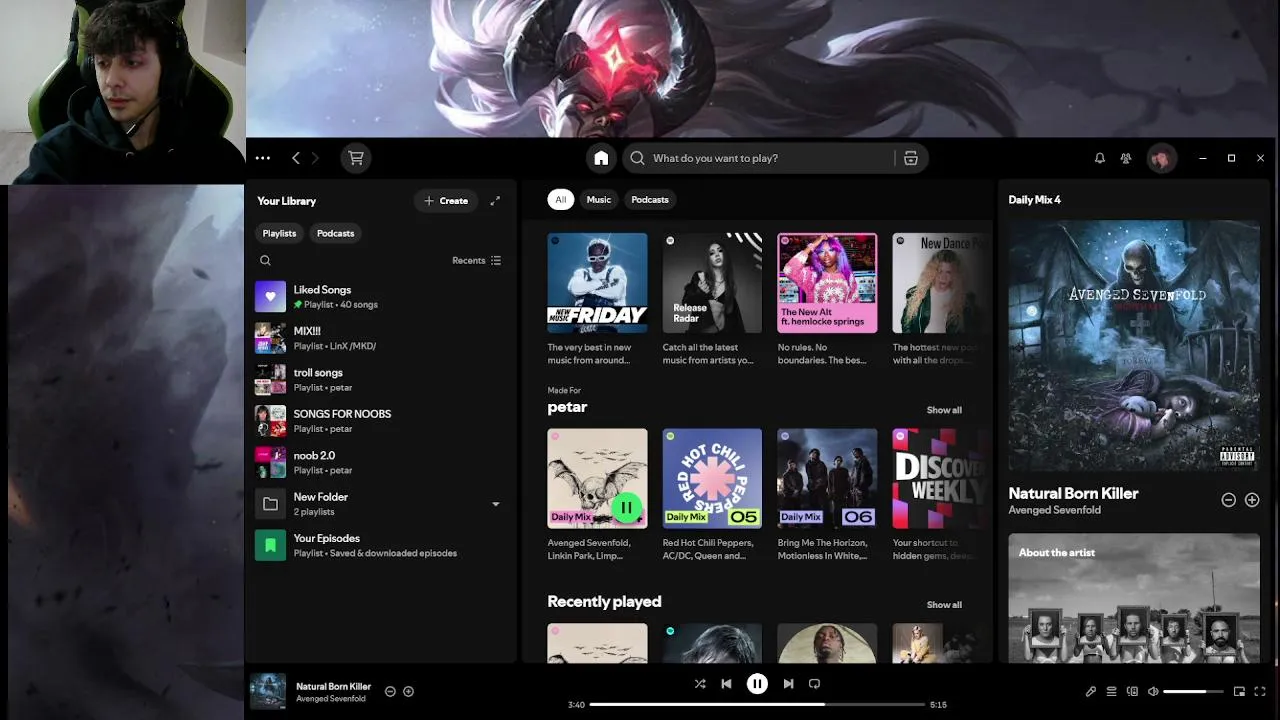Image resolution: width=1280 pixels, height=720 pixels.
Task: Enter full screen with the expand icon
Action: 1259,691
